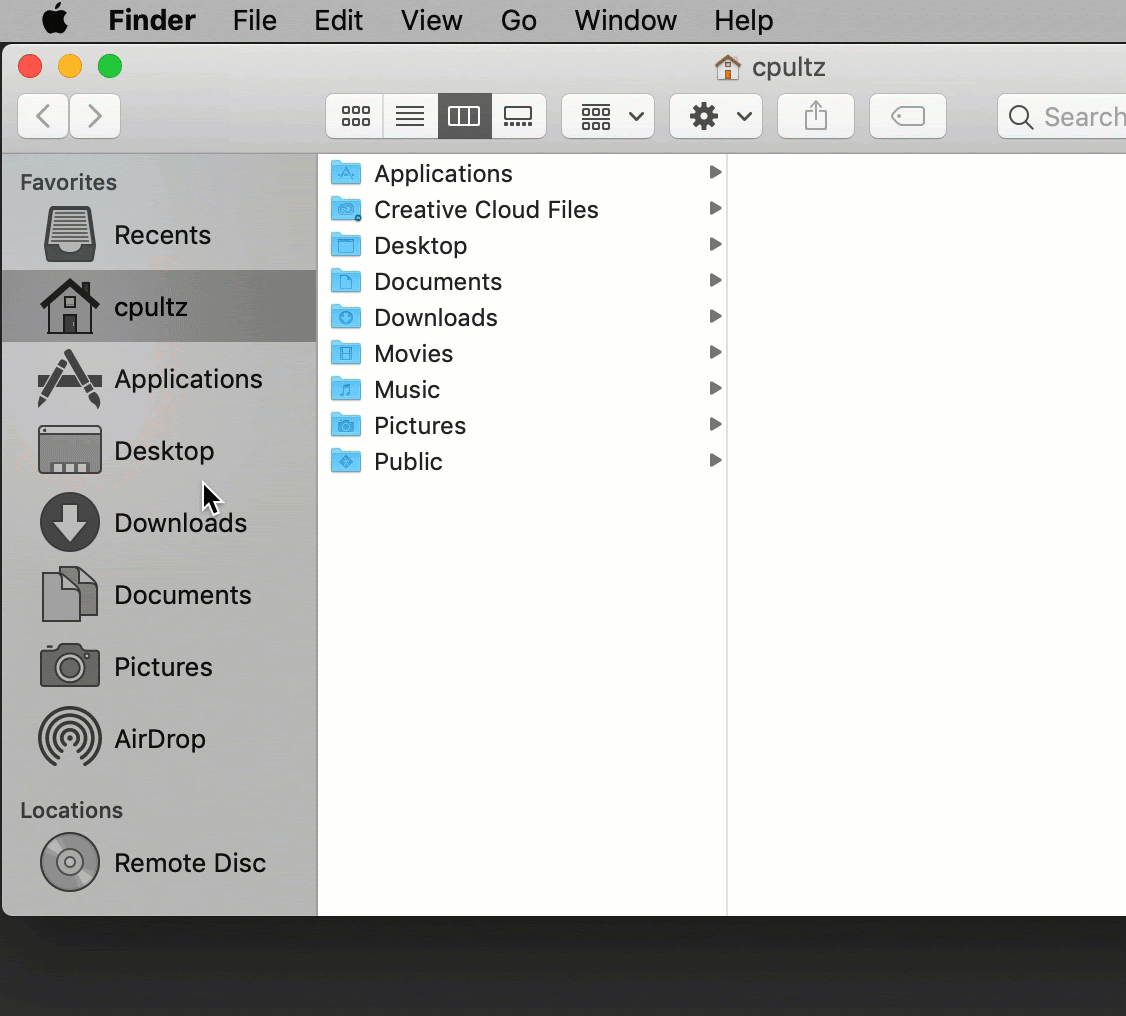Click the Documents sidebar icon
Image resolution: width=1126 pixels, height=1016 pixels.
(69, 594)
